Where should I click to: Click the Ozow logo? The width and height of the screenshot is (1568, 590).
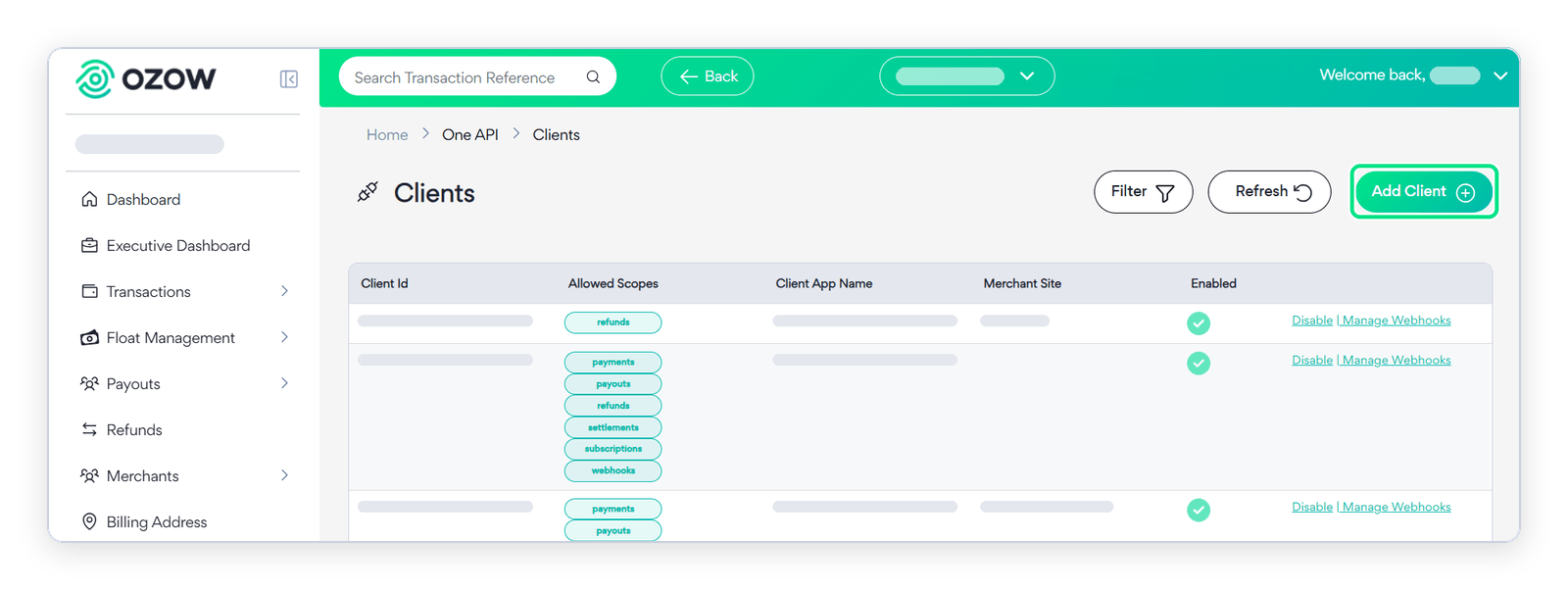[x=146, y=79]
